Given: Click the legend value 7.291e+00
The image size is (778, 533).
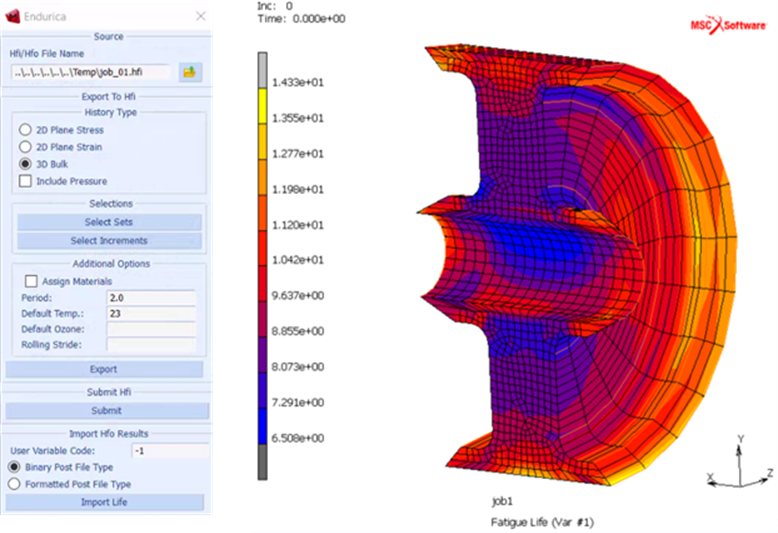Looking at the screenshot, I should [298, 402].
